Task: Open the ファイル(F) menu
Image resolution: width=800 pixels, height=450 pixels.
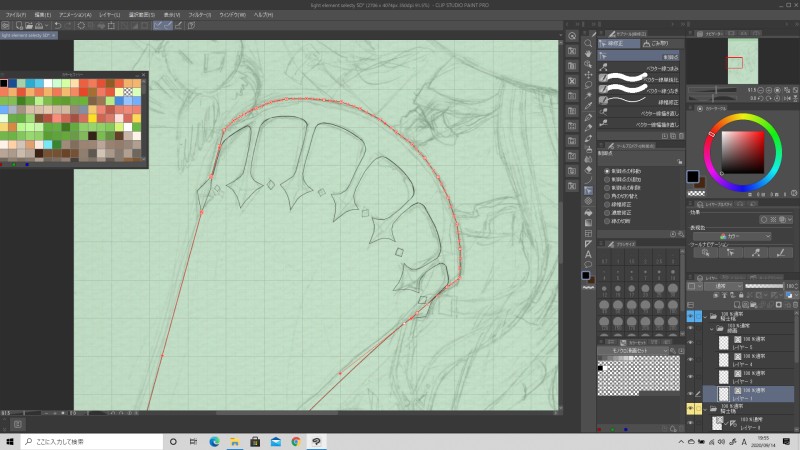Action: coord(15,15)
